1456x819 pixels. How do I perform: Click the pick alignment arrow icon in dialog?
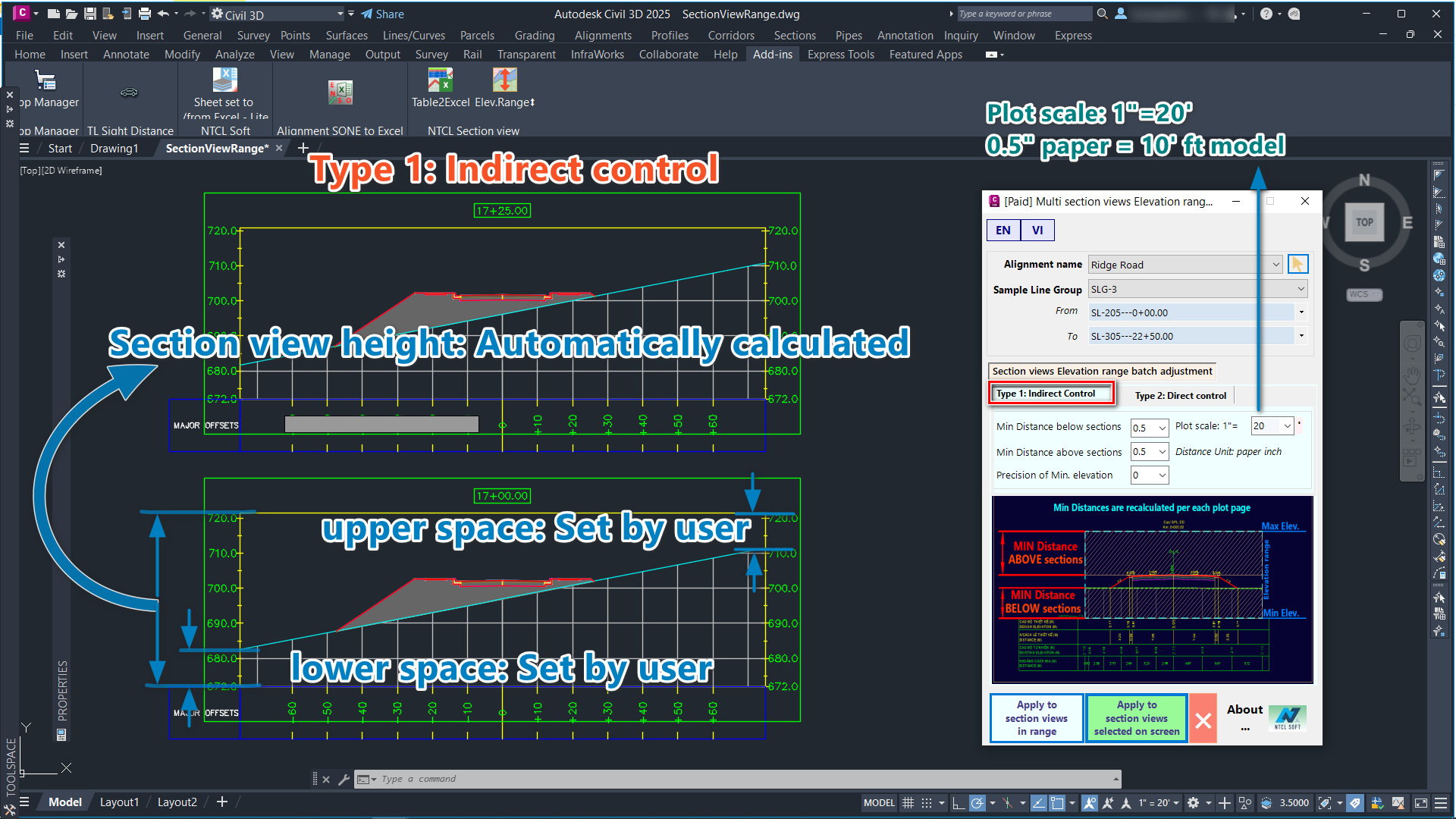coord(1298,264)
